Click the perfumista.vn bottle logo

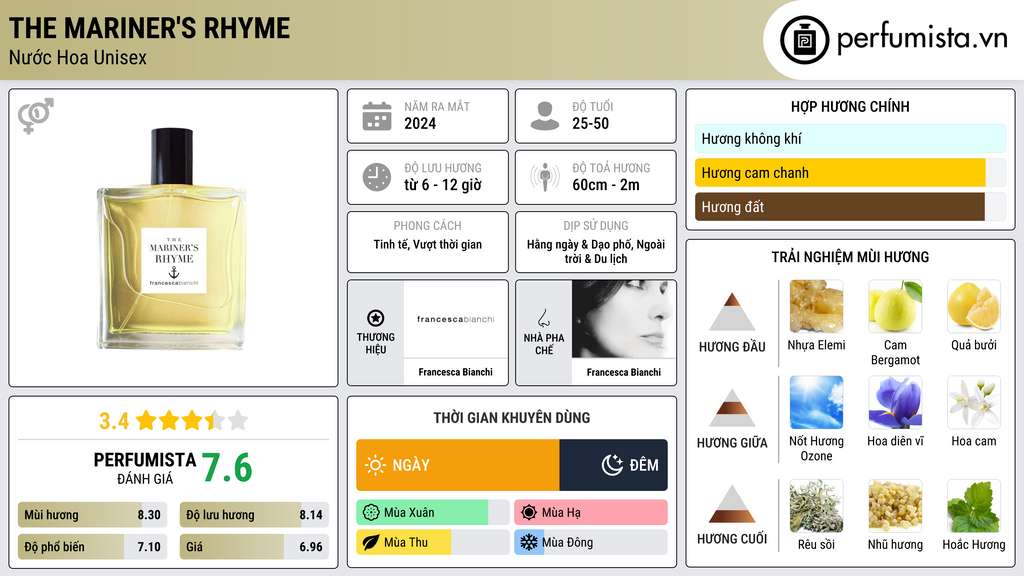[x=805, y=40]
